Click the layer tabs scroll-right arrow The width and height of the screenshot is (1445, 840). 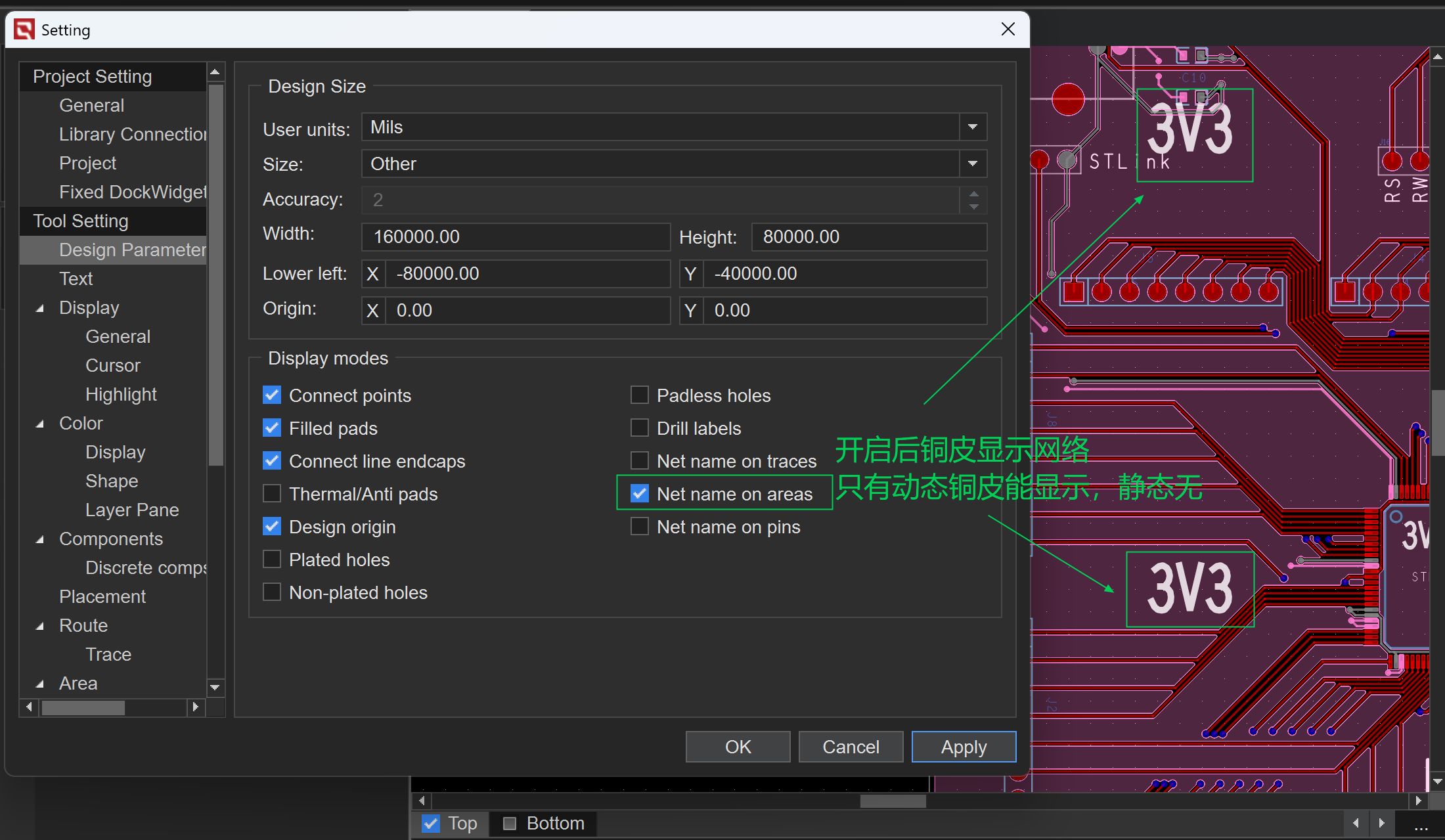point(1381,823)
